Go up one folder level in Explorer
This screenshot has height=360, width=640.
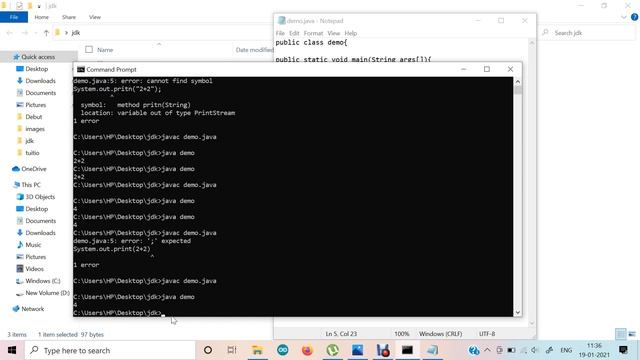(x=46, y=33)
